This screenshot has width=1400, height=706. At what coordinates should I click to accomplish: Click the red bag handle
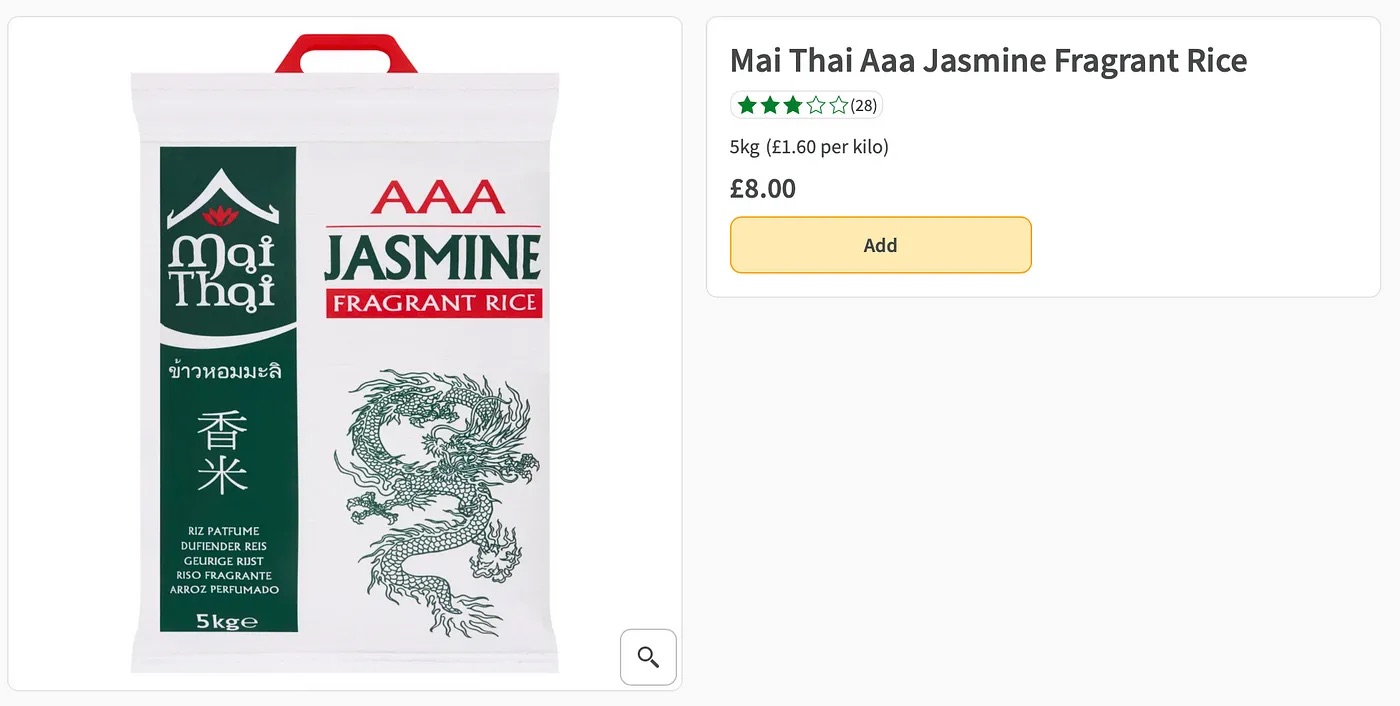[x=346, y=54]
